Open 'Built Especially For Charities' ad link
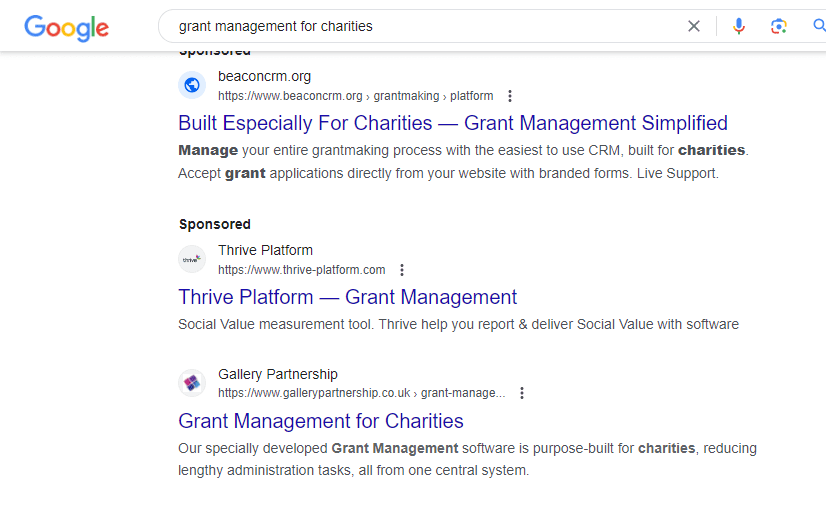826x519 pixels. [453, 123]
